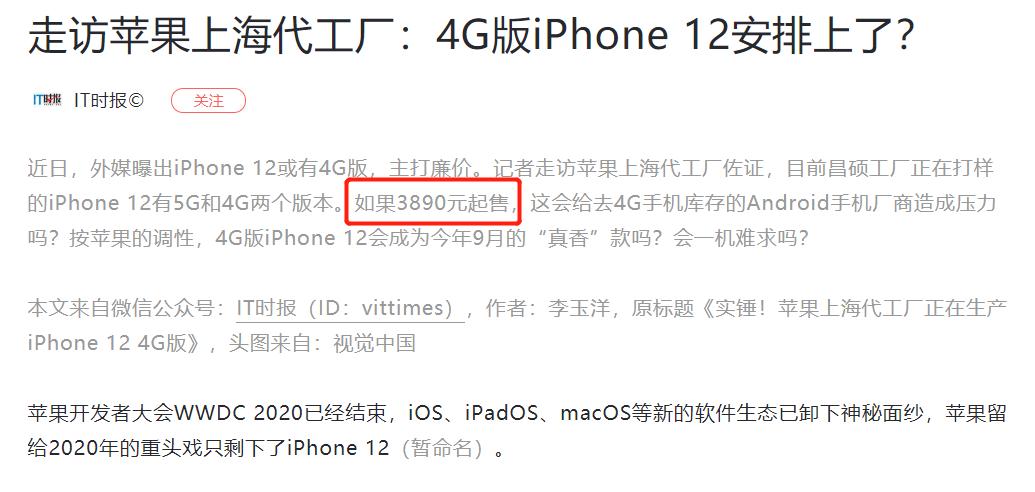Follow the author with the 关注 button
Viewport: 1035px width, 492px height.
click(x=208, y=100)
